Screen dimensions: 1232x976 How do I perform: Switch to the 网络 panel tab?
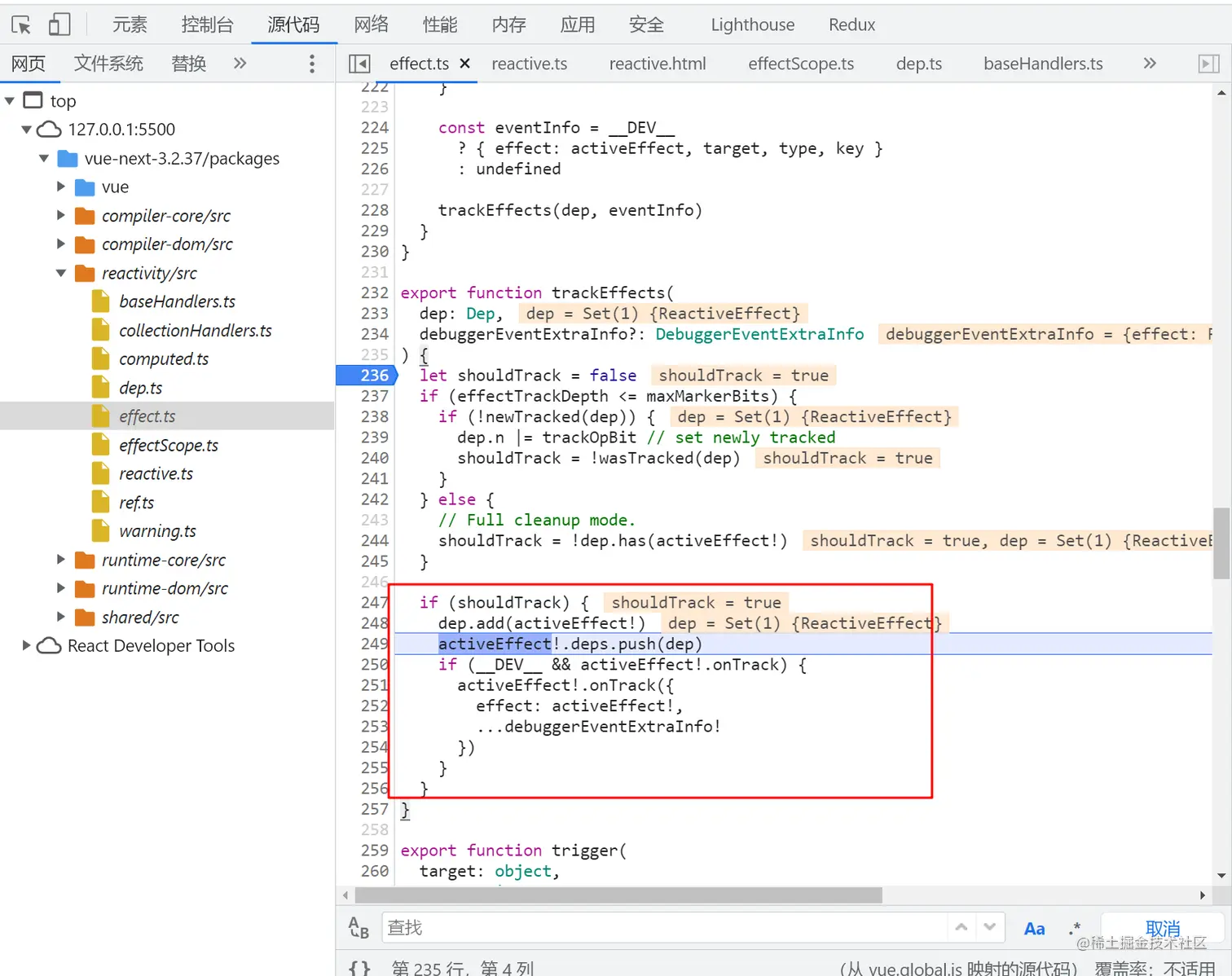coord(371,24)
